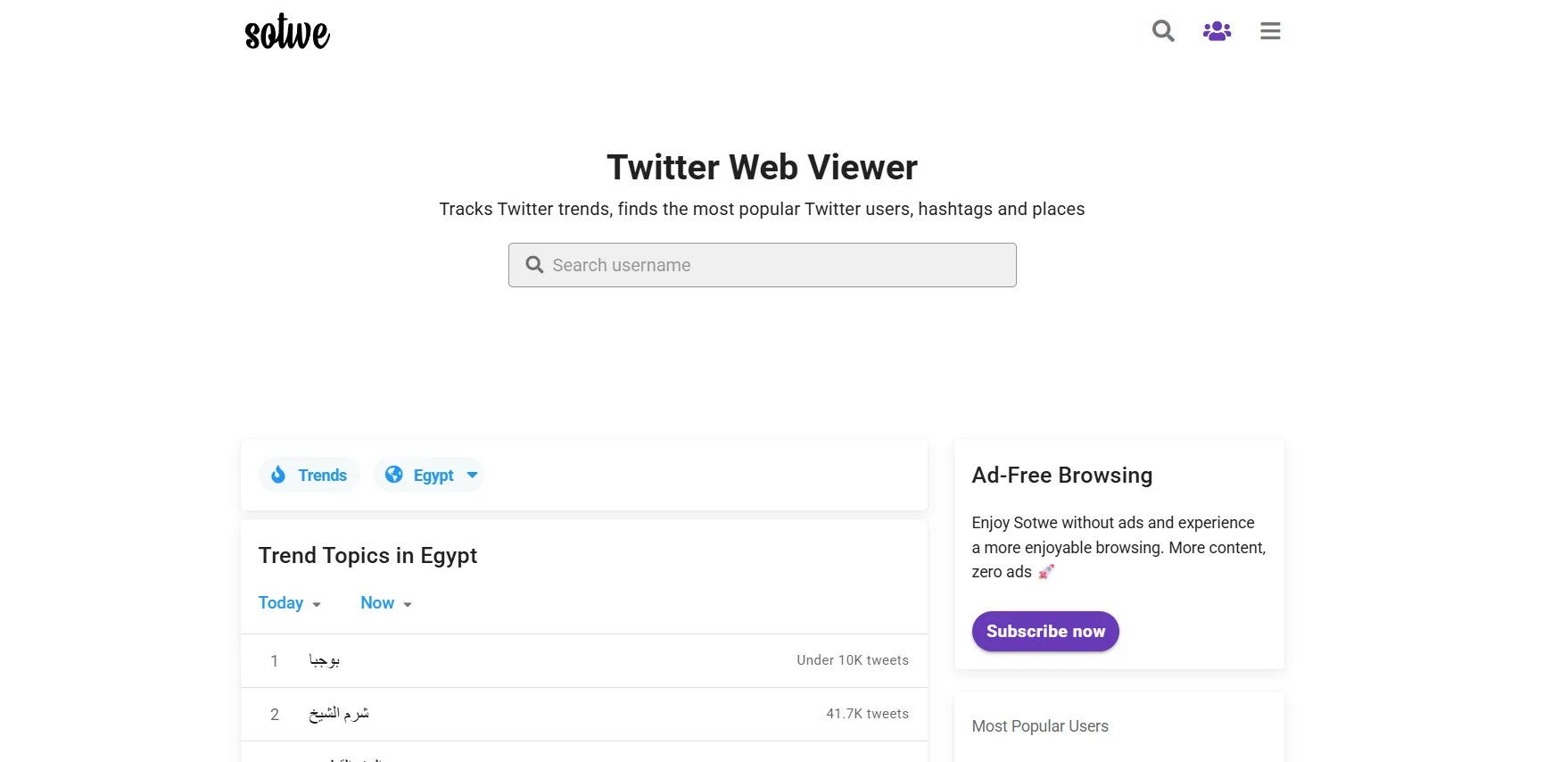1568x762 pixels.
Task: Open second trending topic شرم الشيخ
Action: (339, 714)
